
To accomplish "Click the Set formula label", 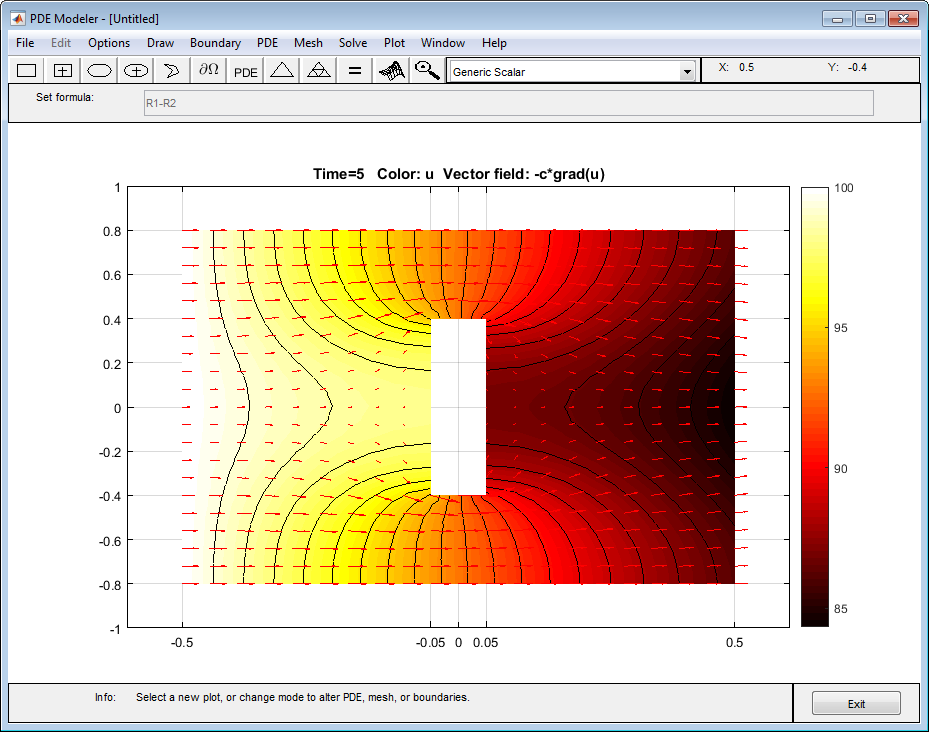I will [x=65, y=97].
